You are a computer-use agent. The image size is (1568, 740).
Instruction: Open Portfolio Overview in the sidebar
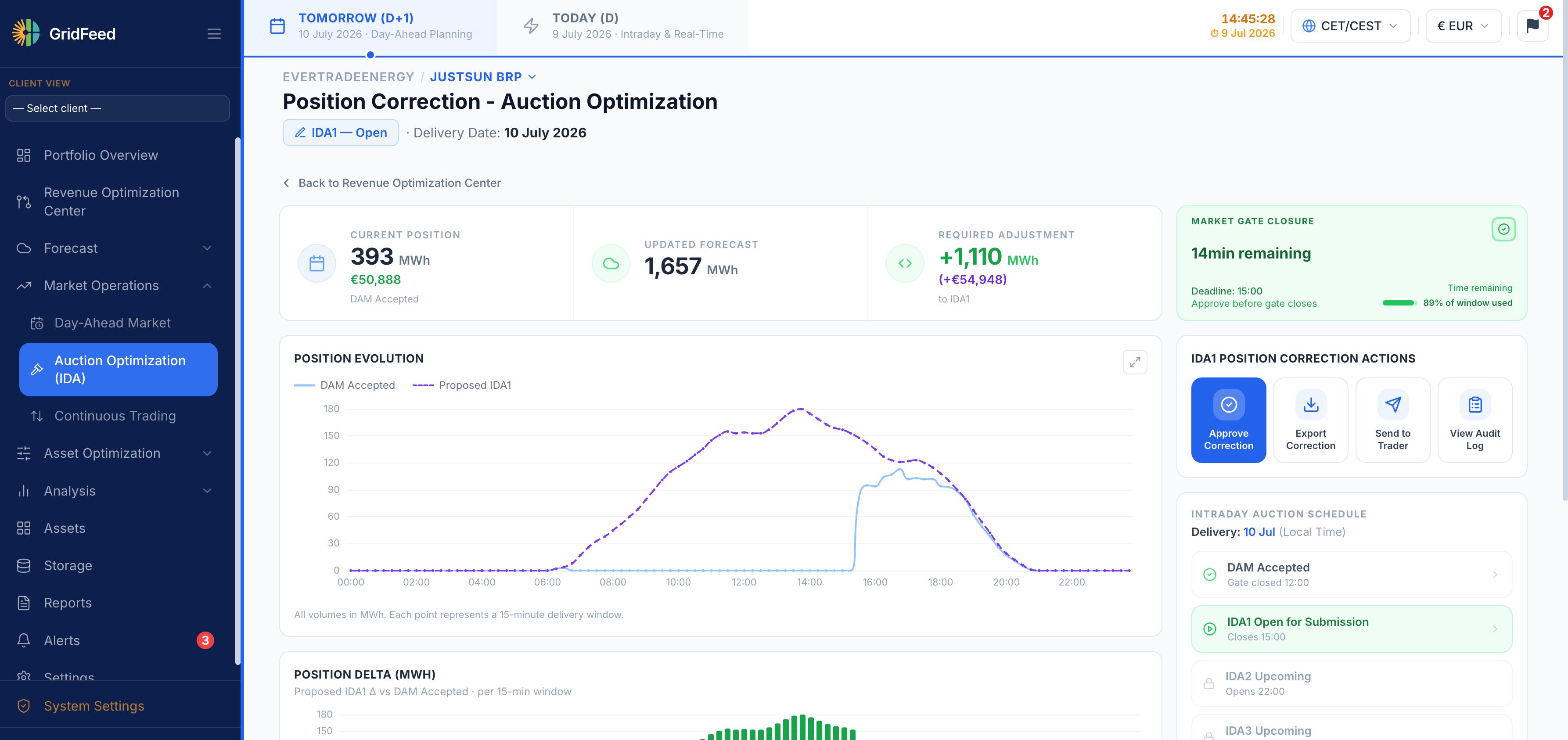tap(118, 155)
